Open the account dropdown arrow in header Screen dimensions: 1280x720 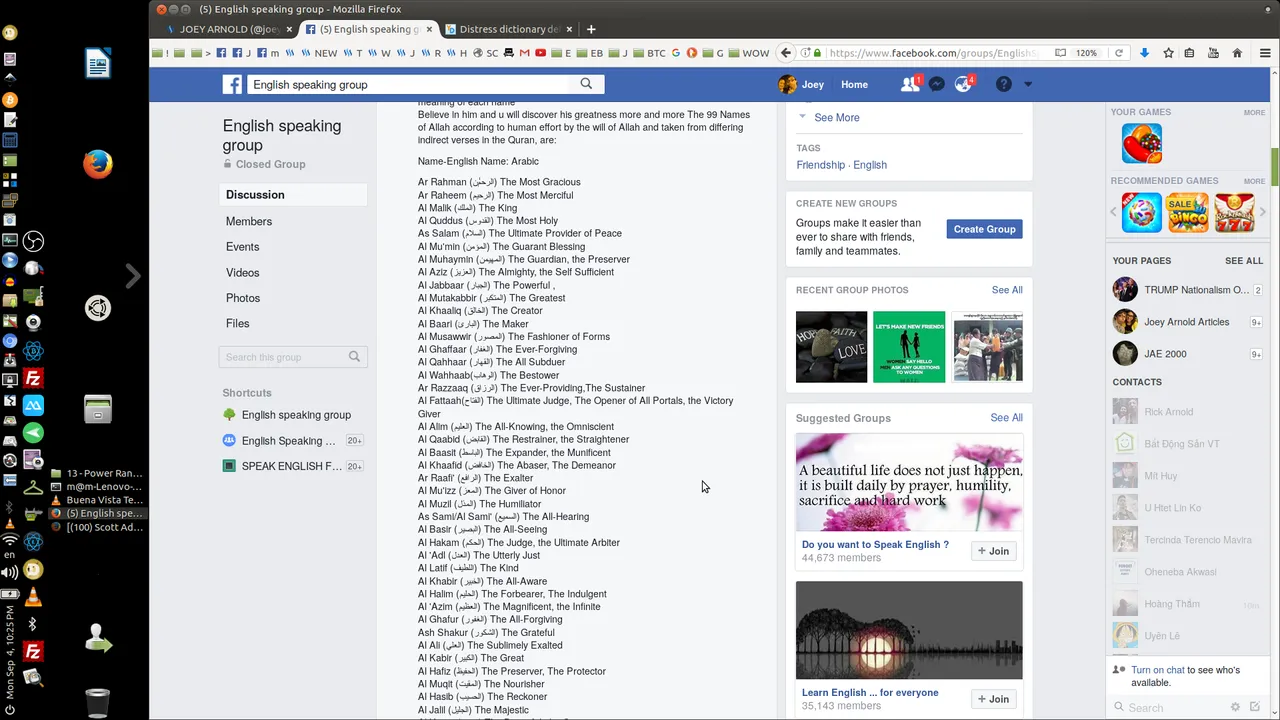coord(1027,85)
